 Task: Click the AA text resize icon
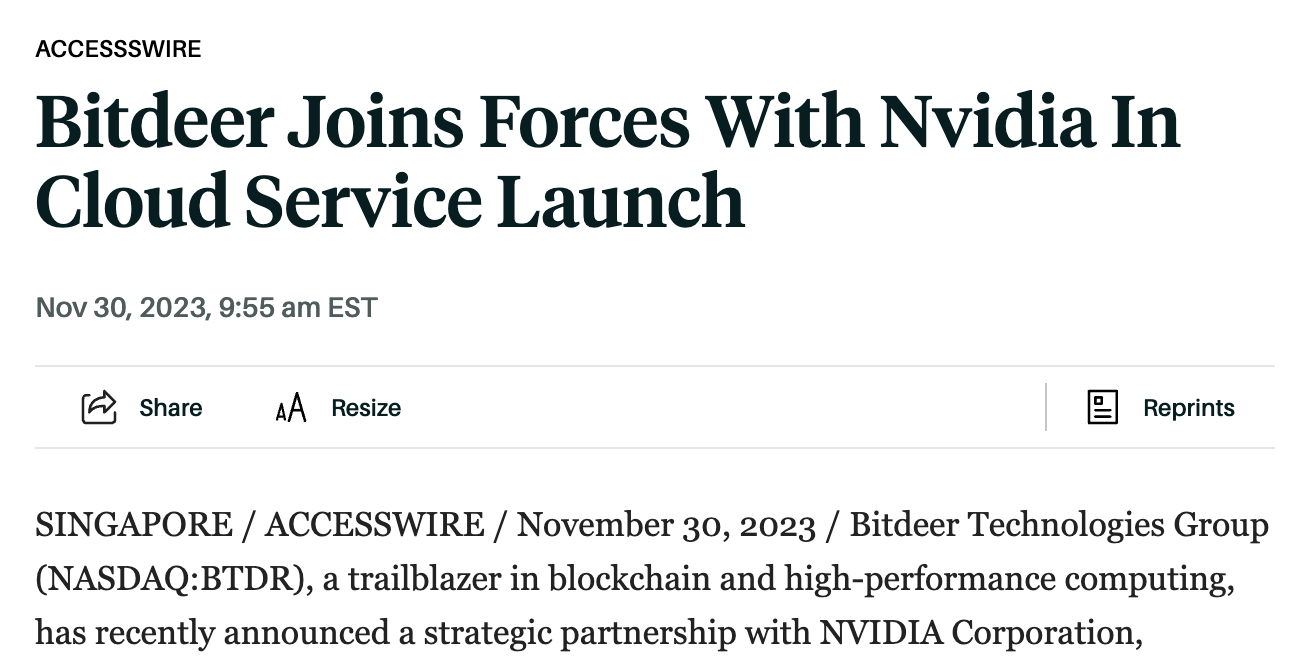coord(290,408)
